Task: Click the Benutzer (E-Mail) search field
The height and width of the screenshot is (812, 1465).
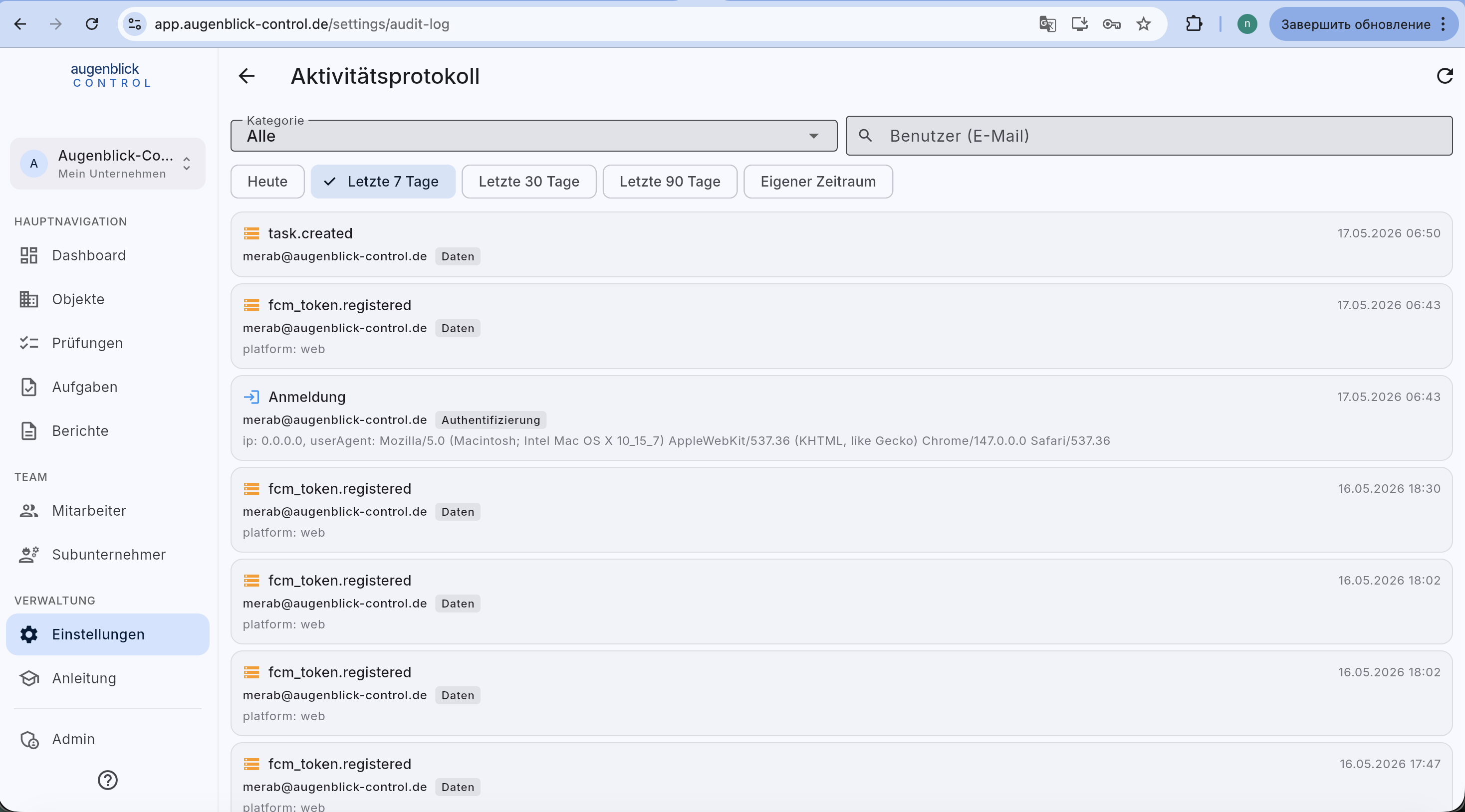Action: pos(1149,136)
